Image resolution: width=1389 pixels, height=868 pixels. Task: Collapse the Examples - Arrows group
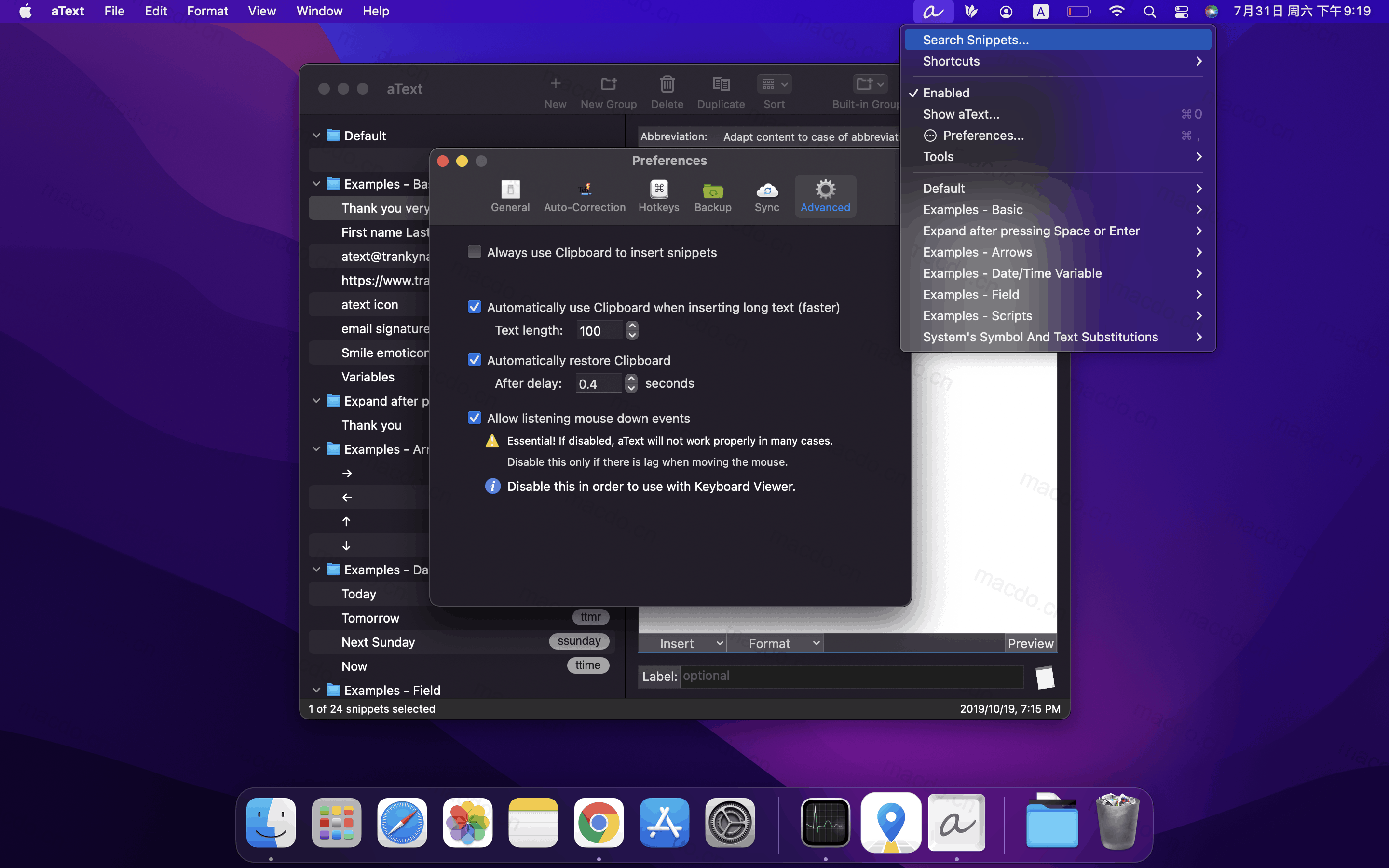click(316, 449)
